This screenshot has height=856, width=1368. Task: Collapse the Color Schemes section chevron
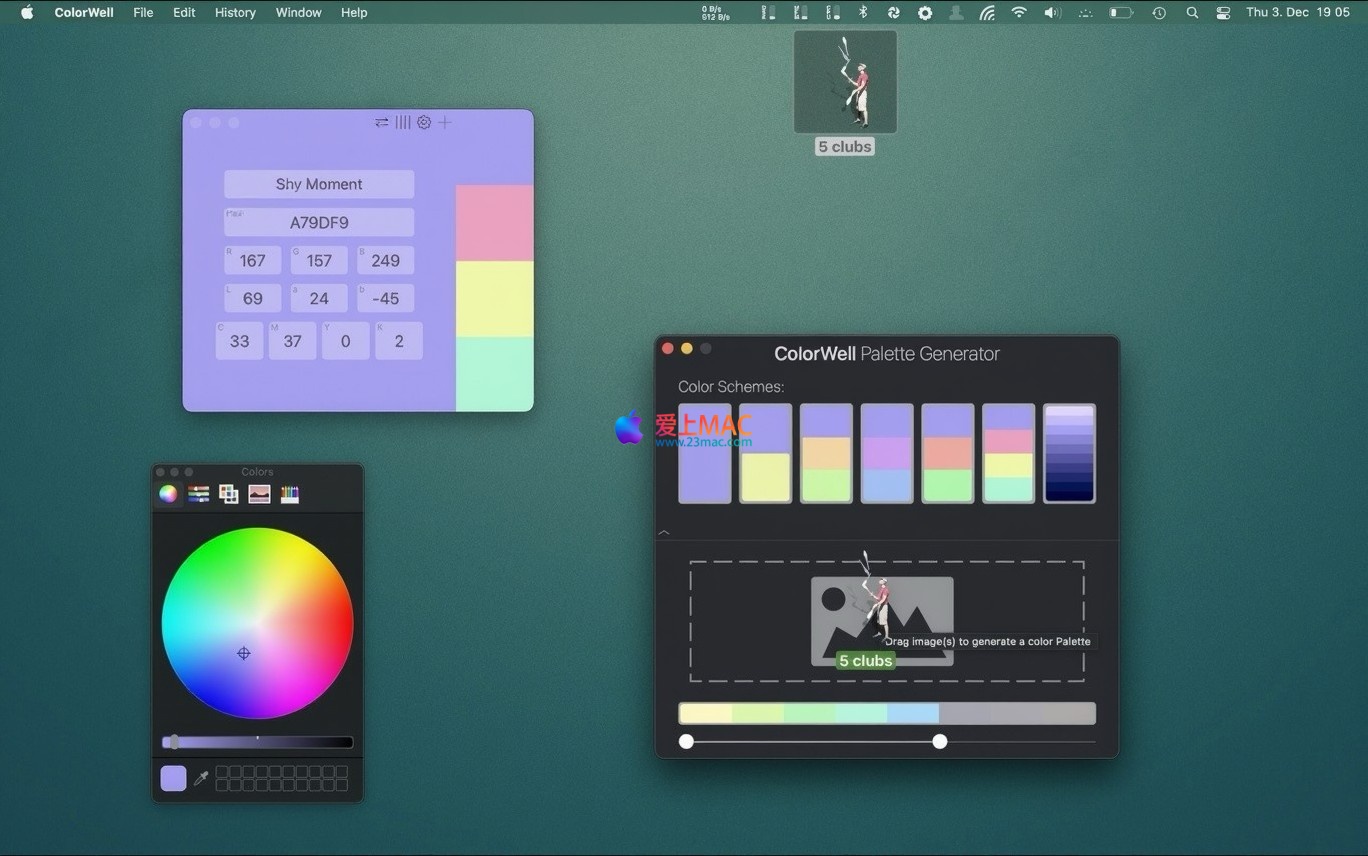tap(664, 533)
